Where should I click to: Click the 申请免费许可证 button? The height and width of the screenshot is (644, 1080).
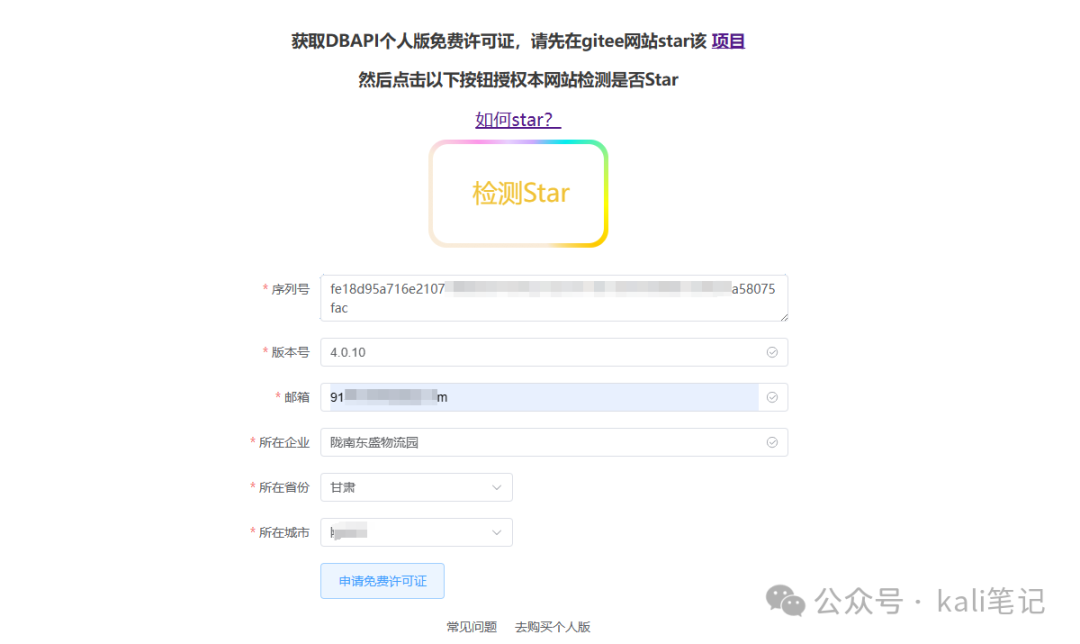pyautogui.click(x=382, y=581)
